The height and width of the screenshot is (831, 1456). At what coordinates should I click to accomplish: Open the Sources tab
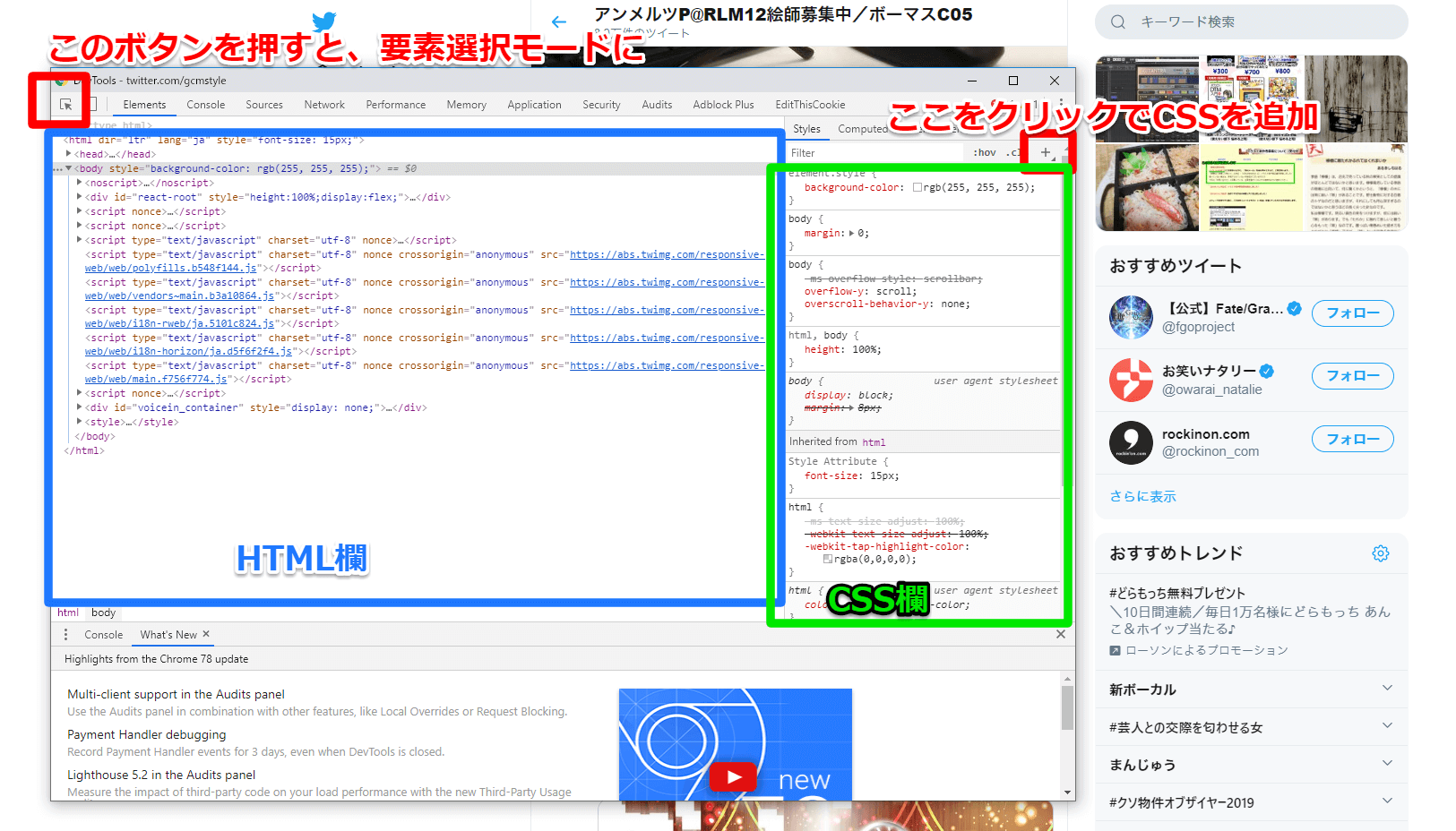264,105
